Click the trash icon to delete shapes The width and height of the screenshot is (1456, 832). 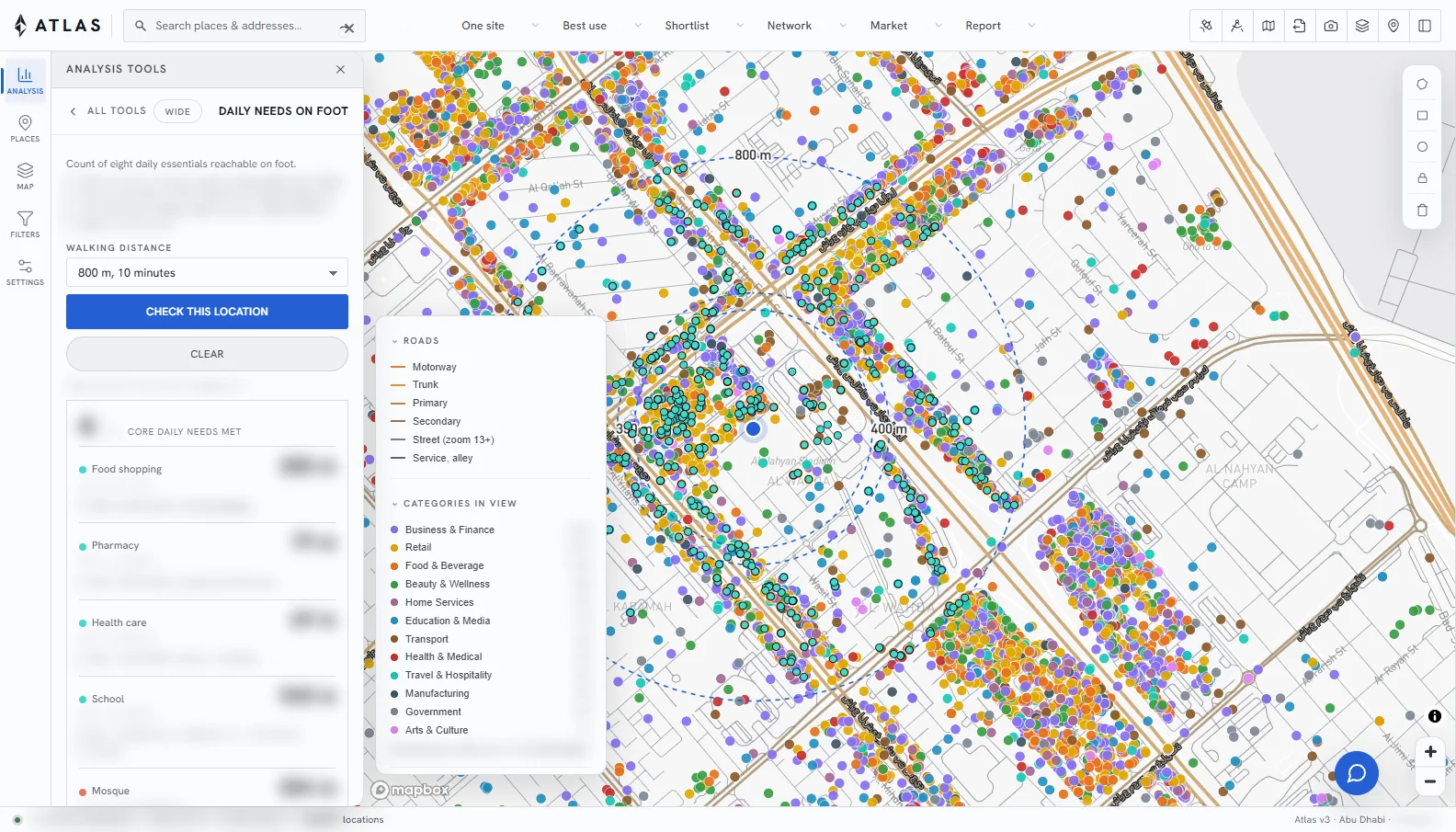[x=1422, y=210]
